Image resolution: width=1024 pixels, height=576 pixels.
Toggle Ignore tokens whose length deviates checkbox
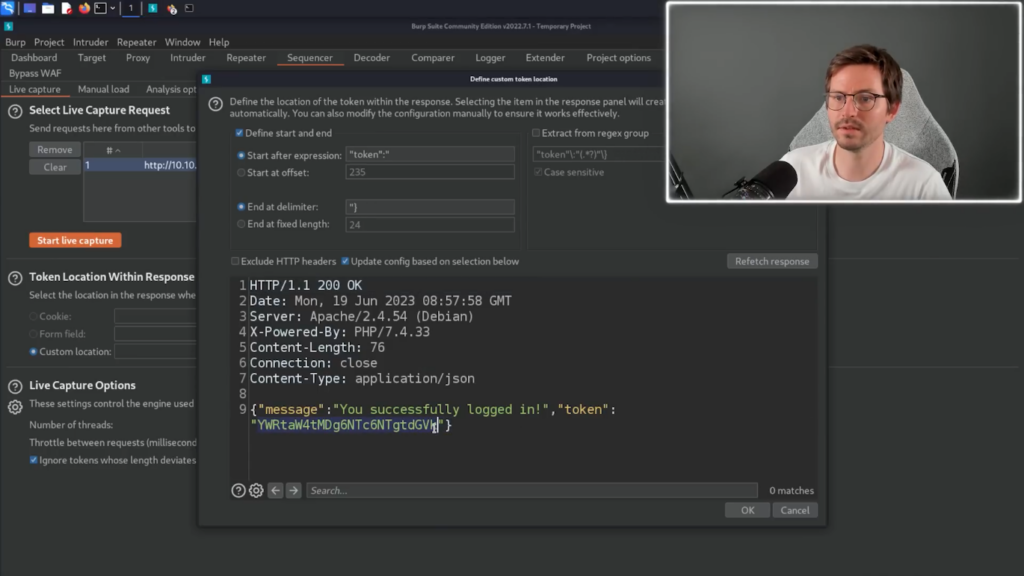33,460
